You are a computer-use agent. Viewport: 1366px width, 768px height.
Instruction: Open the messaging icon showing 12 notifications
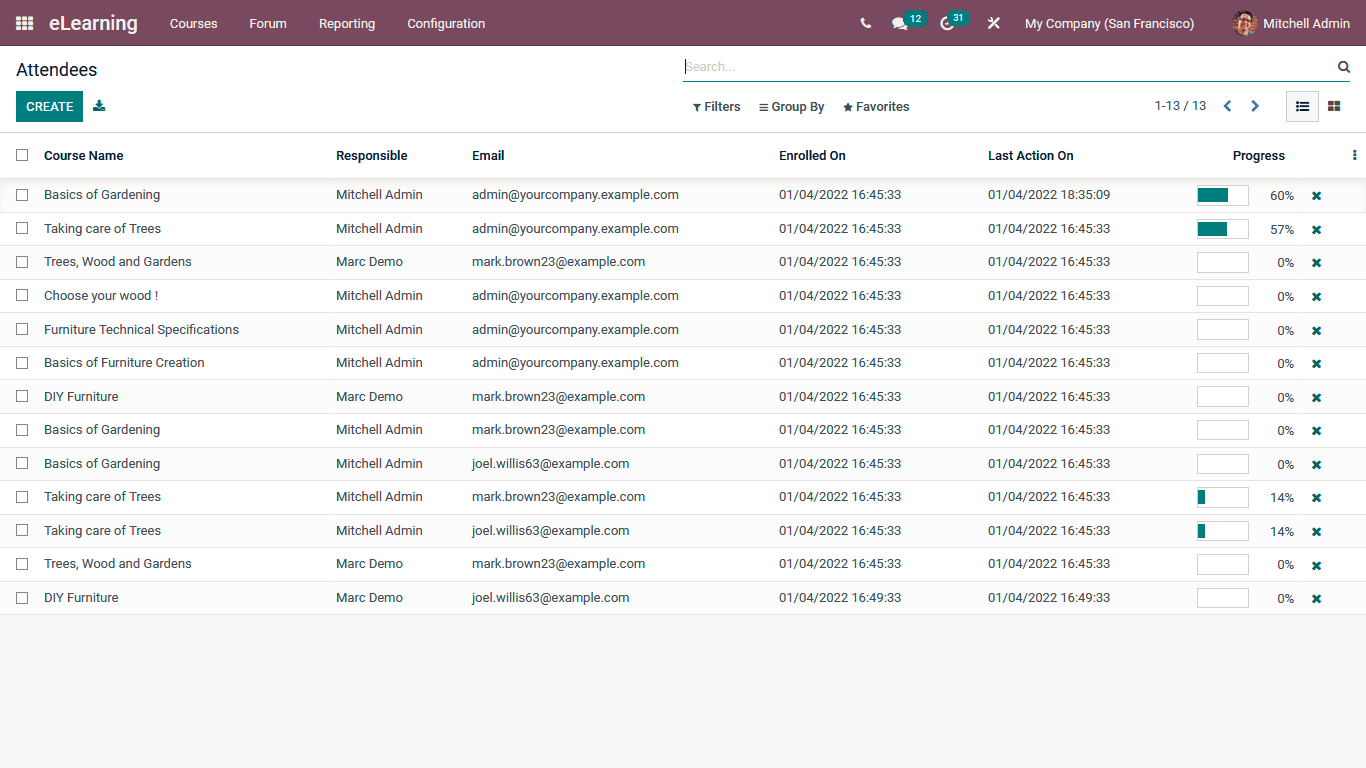tap(900, 23)
